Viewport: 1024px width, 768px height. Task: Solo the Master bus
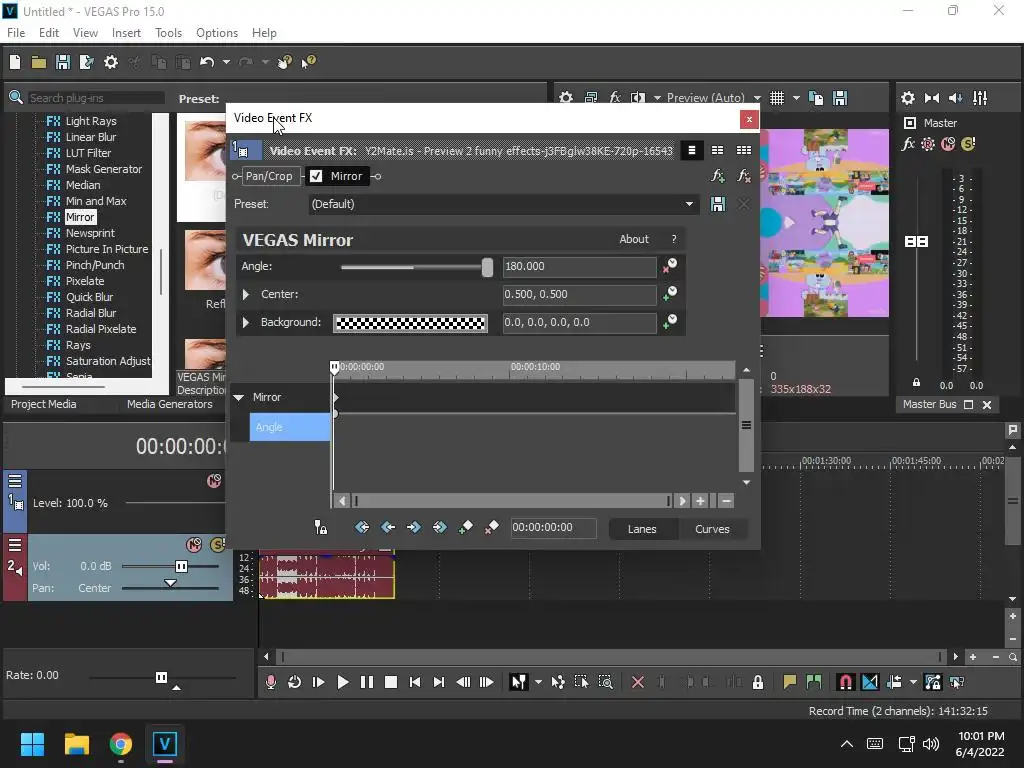pyautogui.click(x=968, y=144)
